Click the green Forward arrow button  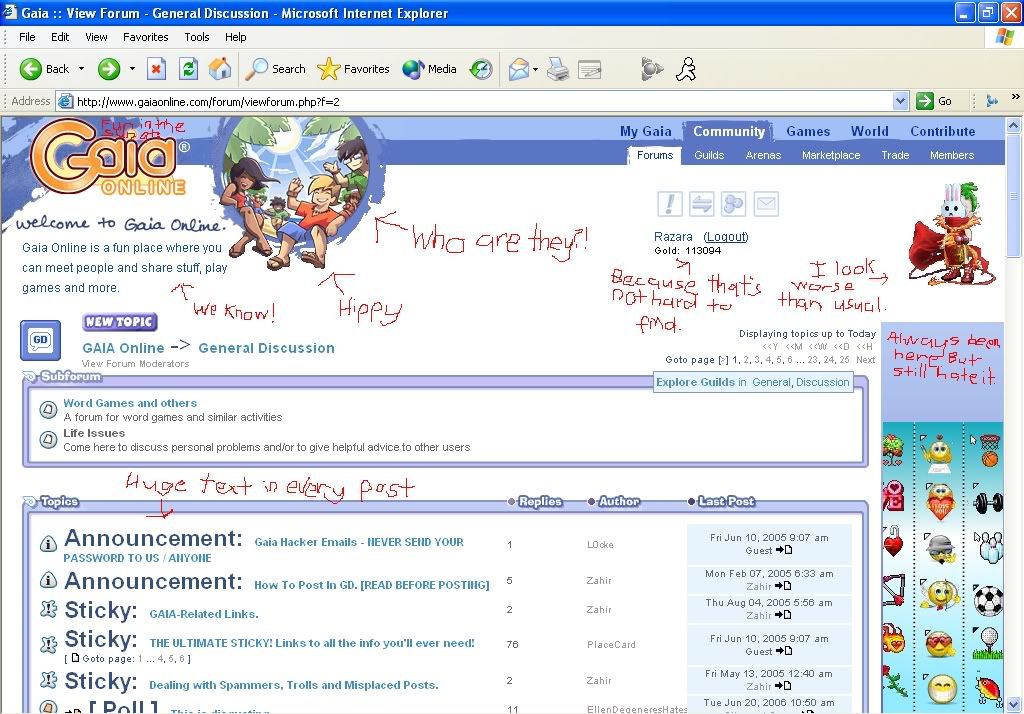[109, 69]
